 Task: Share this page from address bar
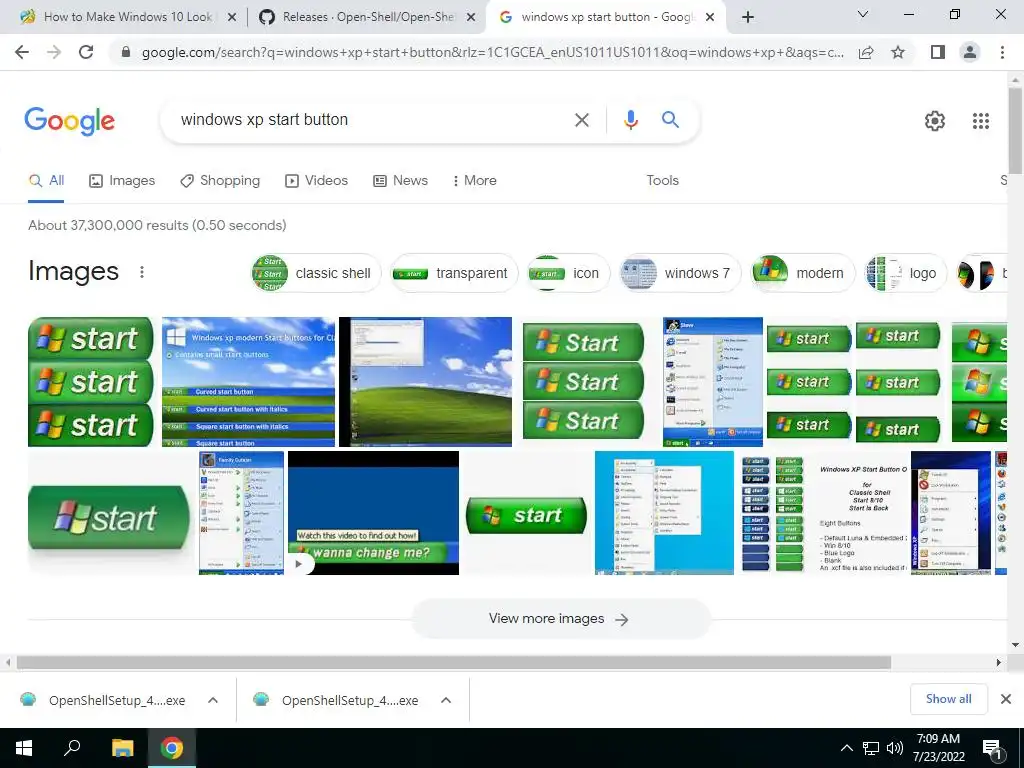866,52
